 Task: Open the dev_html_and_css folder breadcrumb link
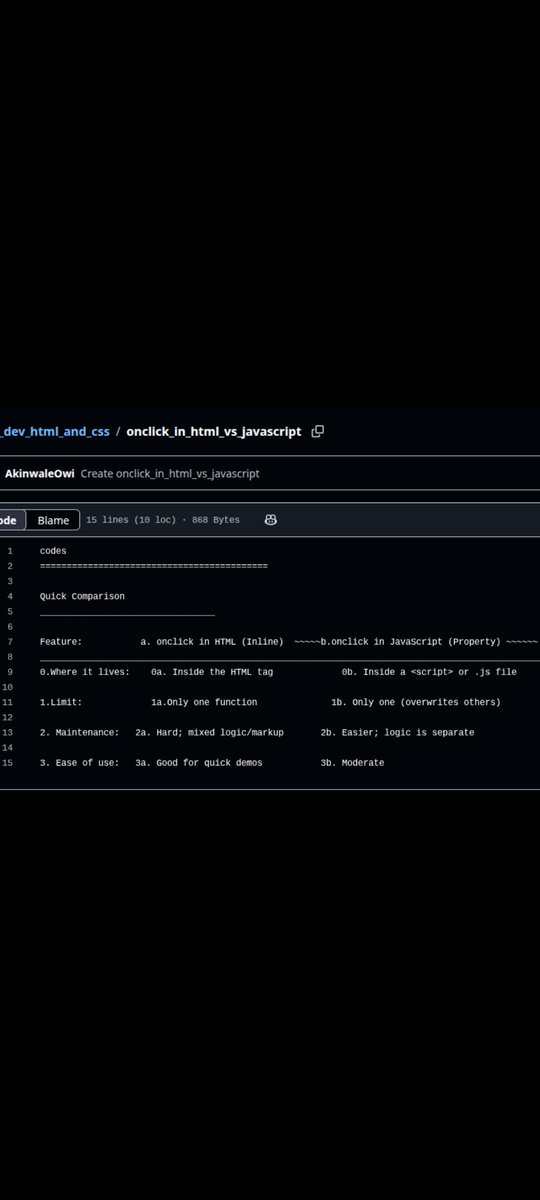[x=55, y=431]
